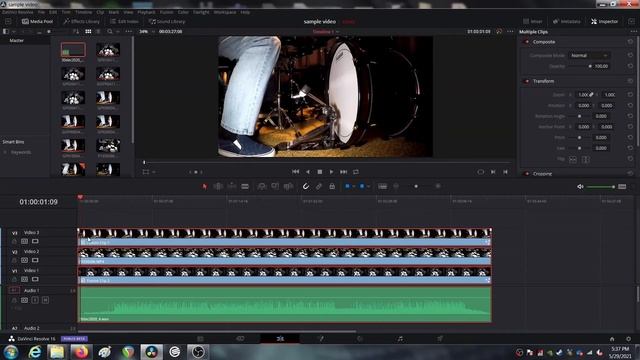Toggle the Position Lock padlock icon
This screenshot has height=360, width=640.
tap(332, 187)
